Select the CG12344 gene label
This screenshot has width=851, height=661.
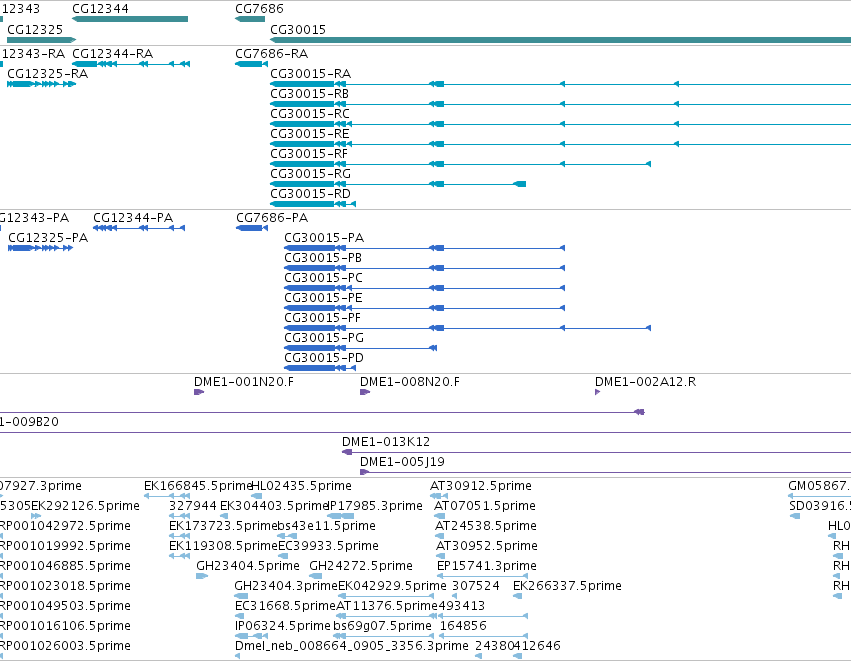pyautogui.click(x=100, y=9)
